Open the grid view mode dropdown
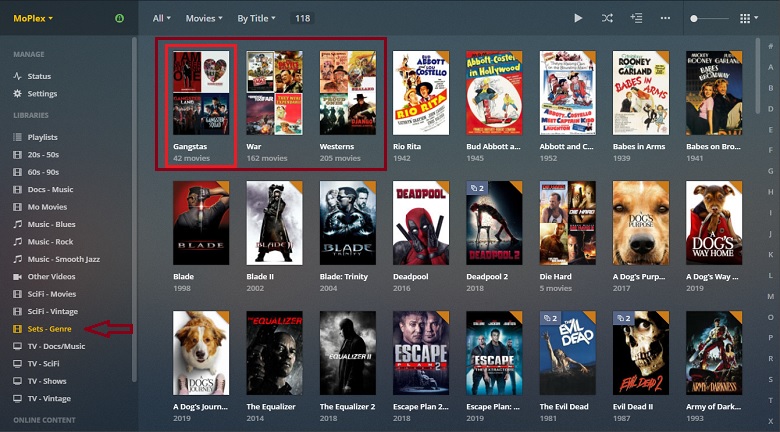This screenshot has width=780, height=432. point(749,18)
